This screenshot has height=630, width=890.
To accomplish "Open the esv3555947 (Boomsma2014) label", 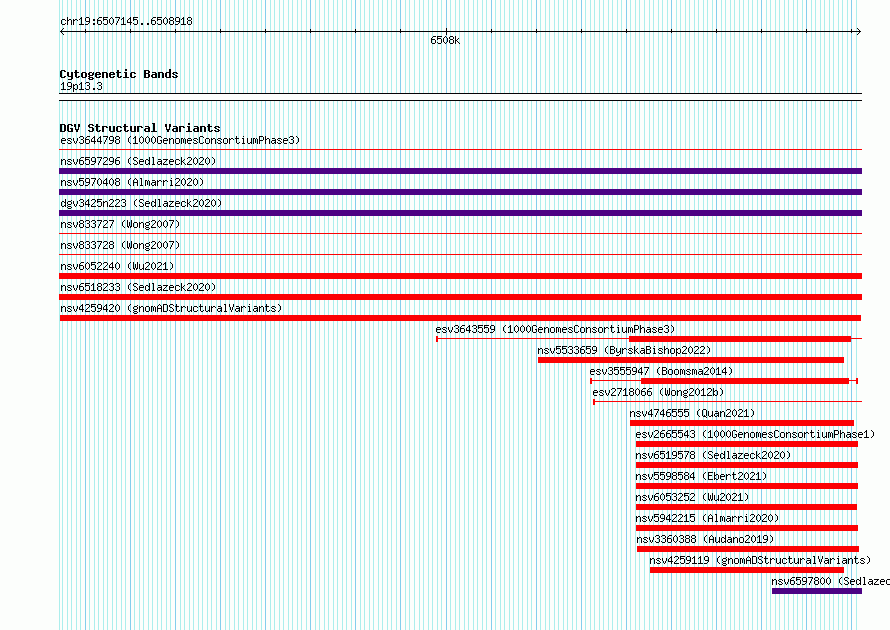I will [x=661, y=371].
